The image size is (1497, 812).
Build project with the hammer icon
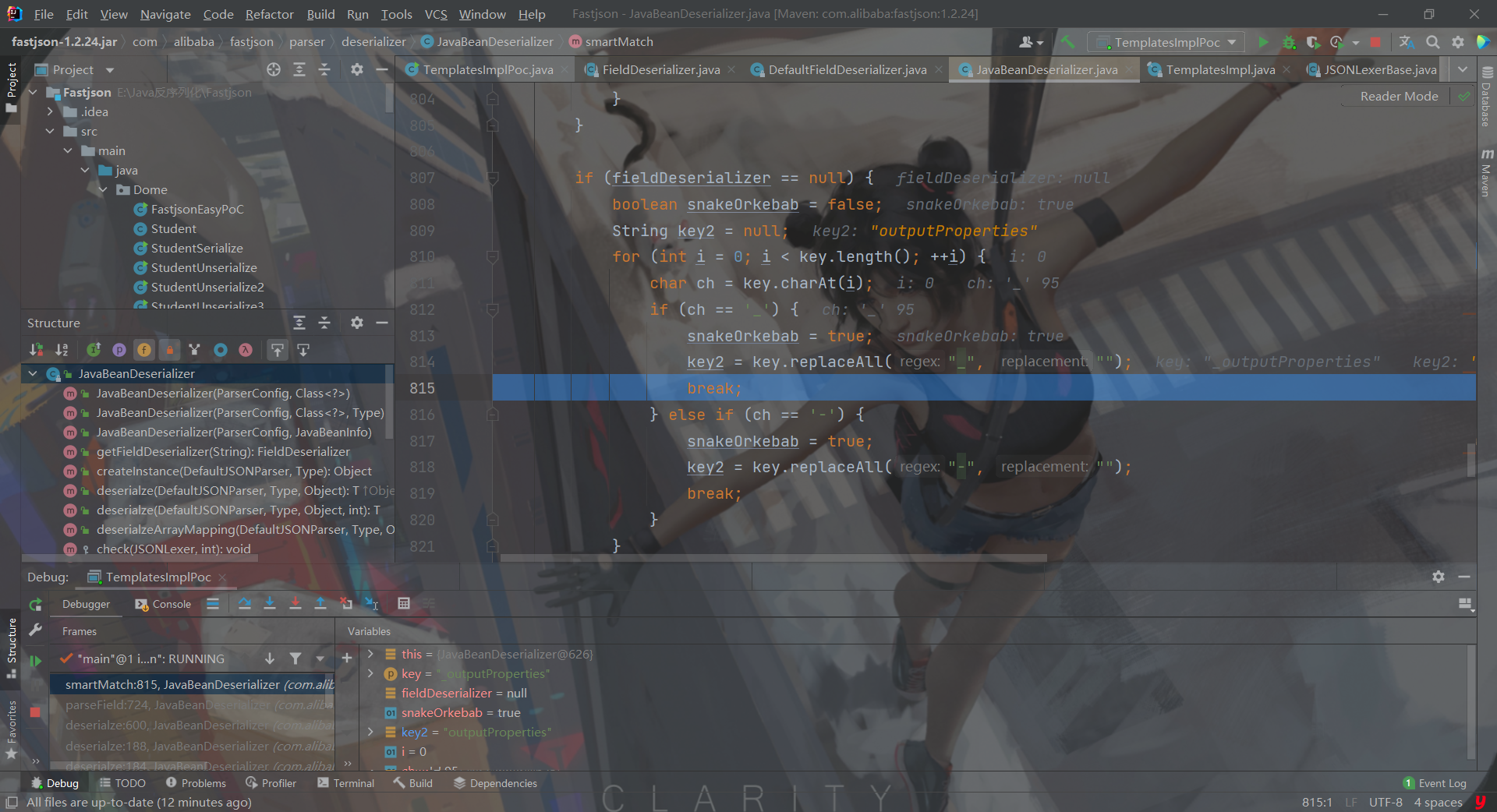(x=1068, y=42)
